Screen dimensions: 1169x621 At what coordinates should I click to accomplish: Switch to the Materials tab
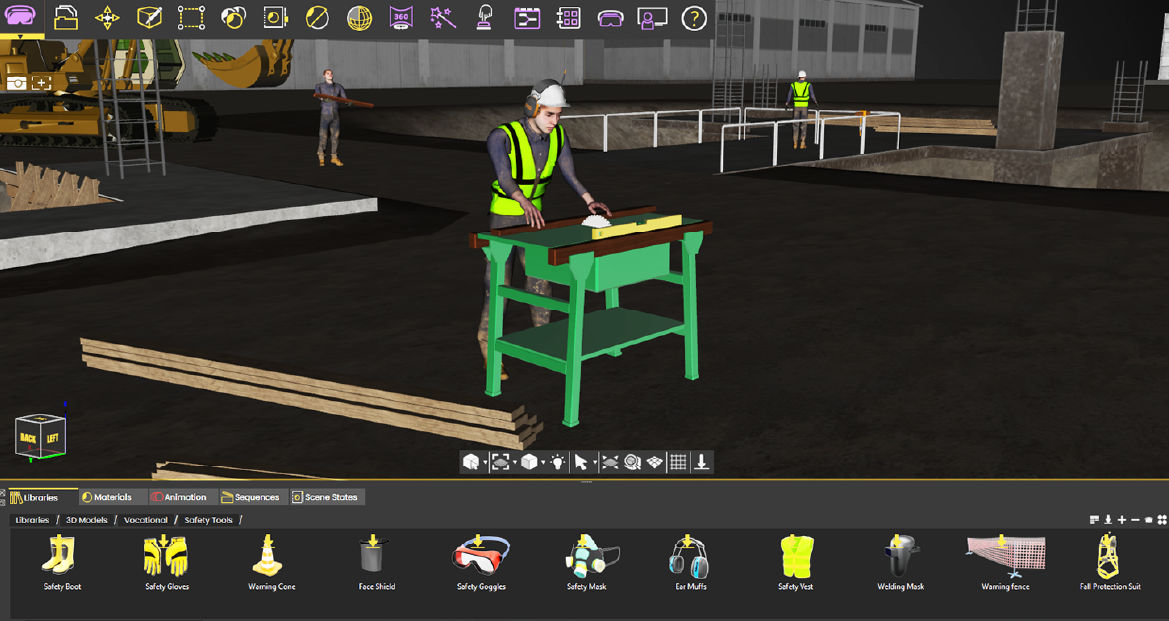pyautogui.click(x=110, y=496)
